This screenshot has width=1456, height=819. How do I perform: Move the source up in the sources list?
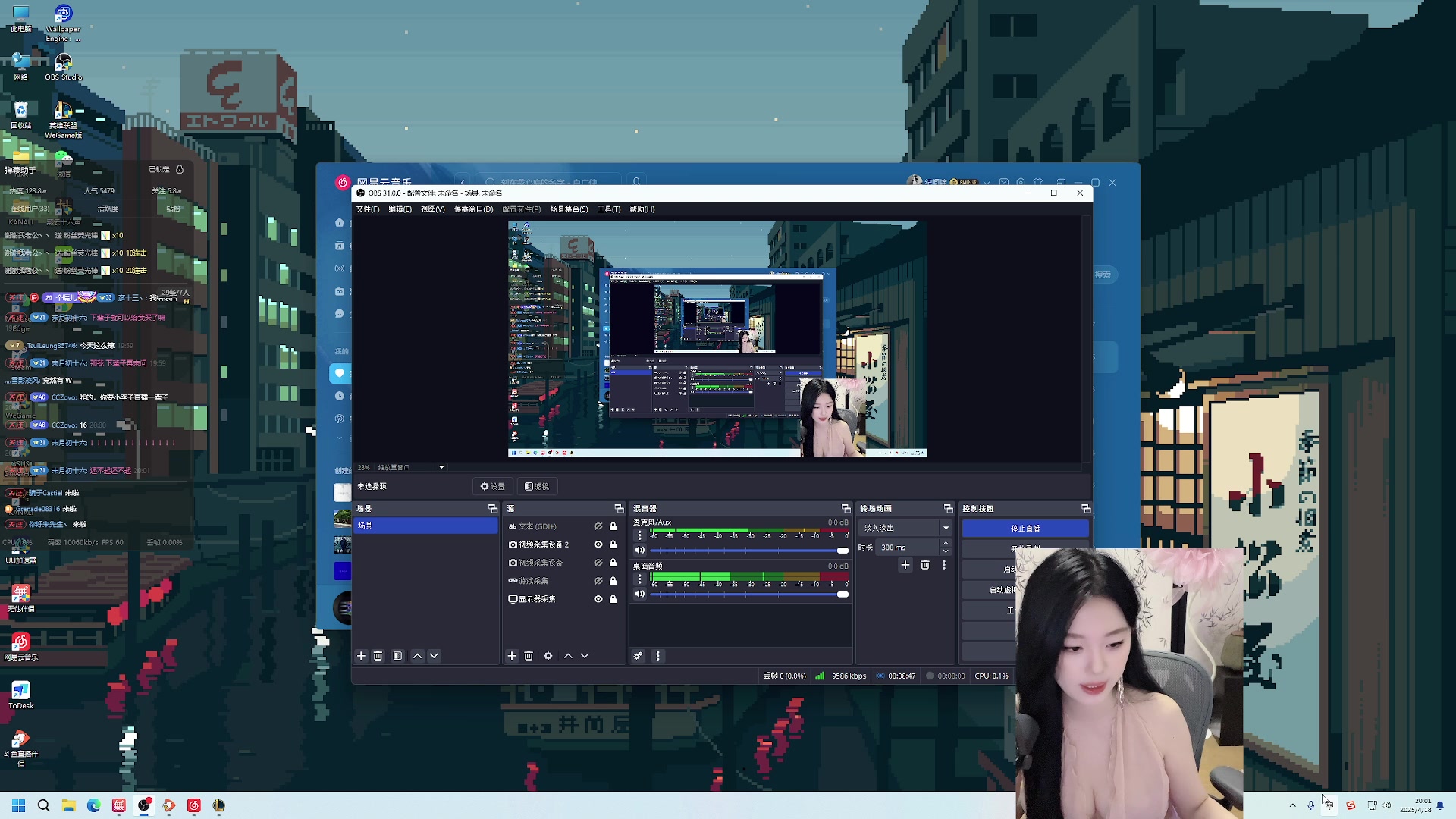point(568,656)
